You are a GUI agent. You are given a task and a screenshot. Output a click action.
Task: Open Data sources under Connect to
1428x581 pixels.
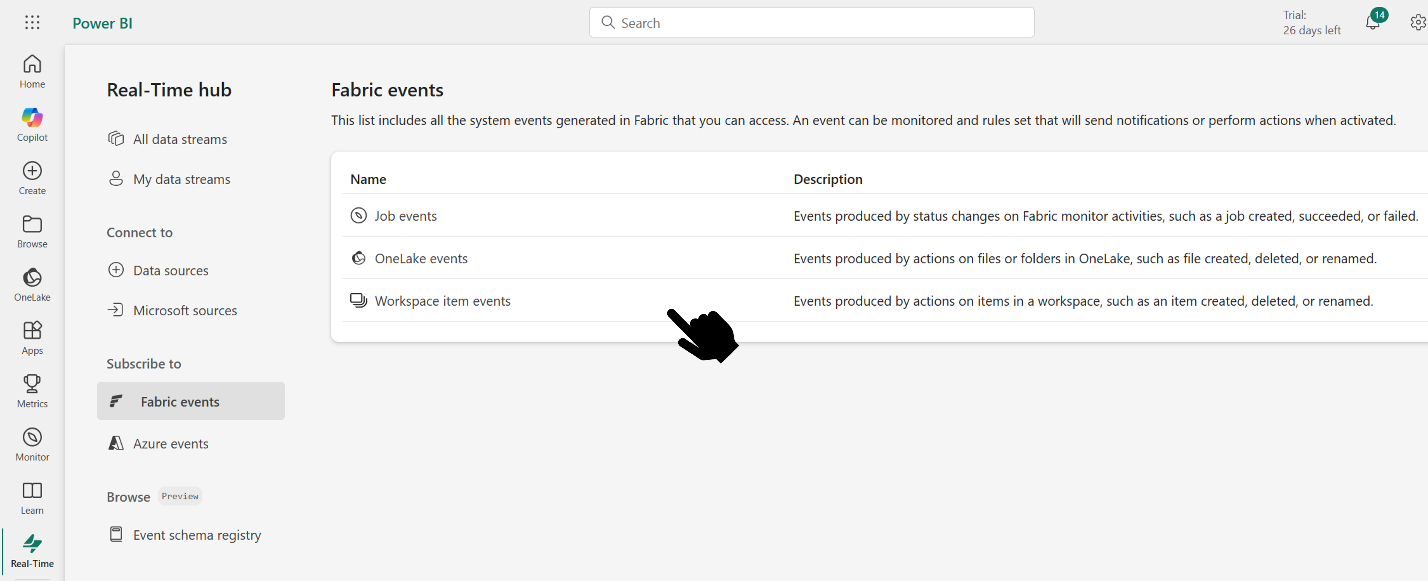[170, 270]
